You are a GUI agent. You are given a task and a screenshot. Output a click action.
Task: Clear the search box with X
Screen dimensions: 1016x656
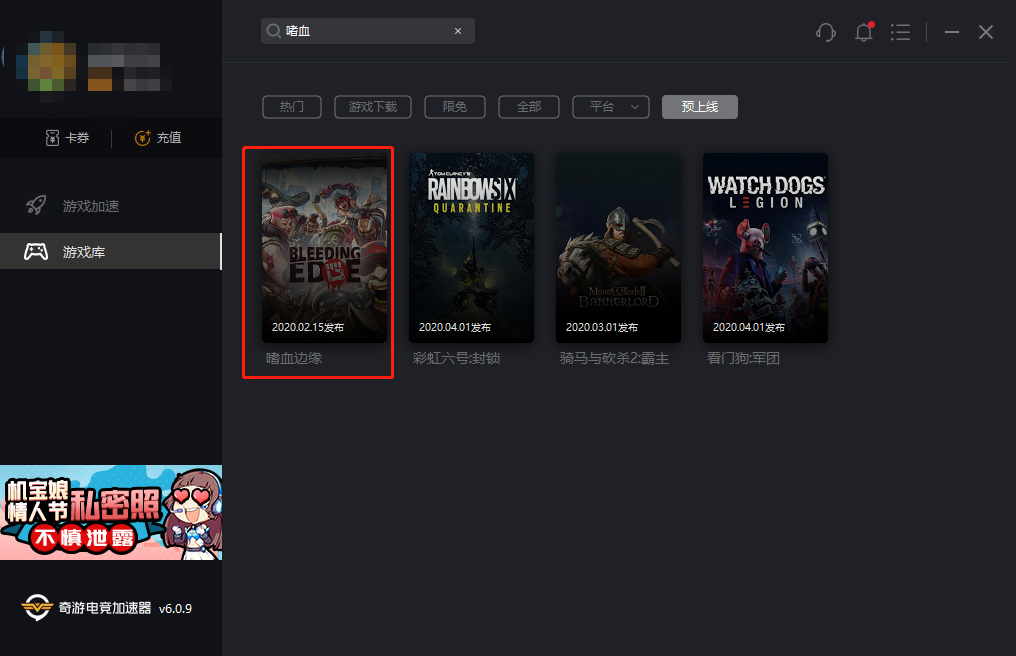458,31
